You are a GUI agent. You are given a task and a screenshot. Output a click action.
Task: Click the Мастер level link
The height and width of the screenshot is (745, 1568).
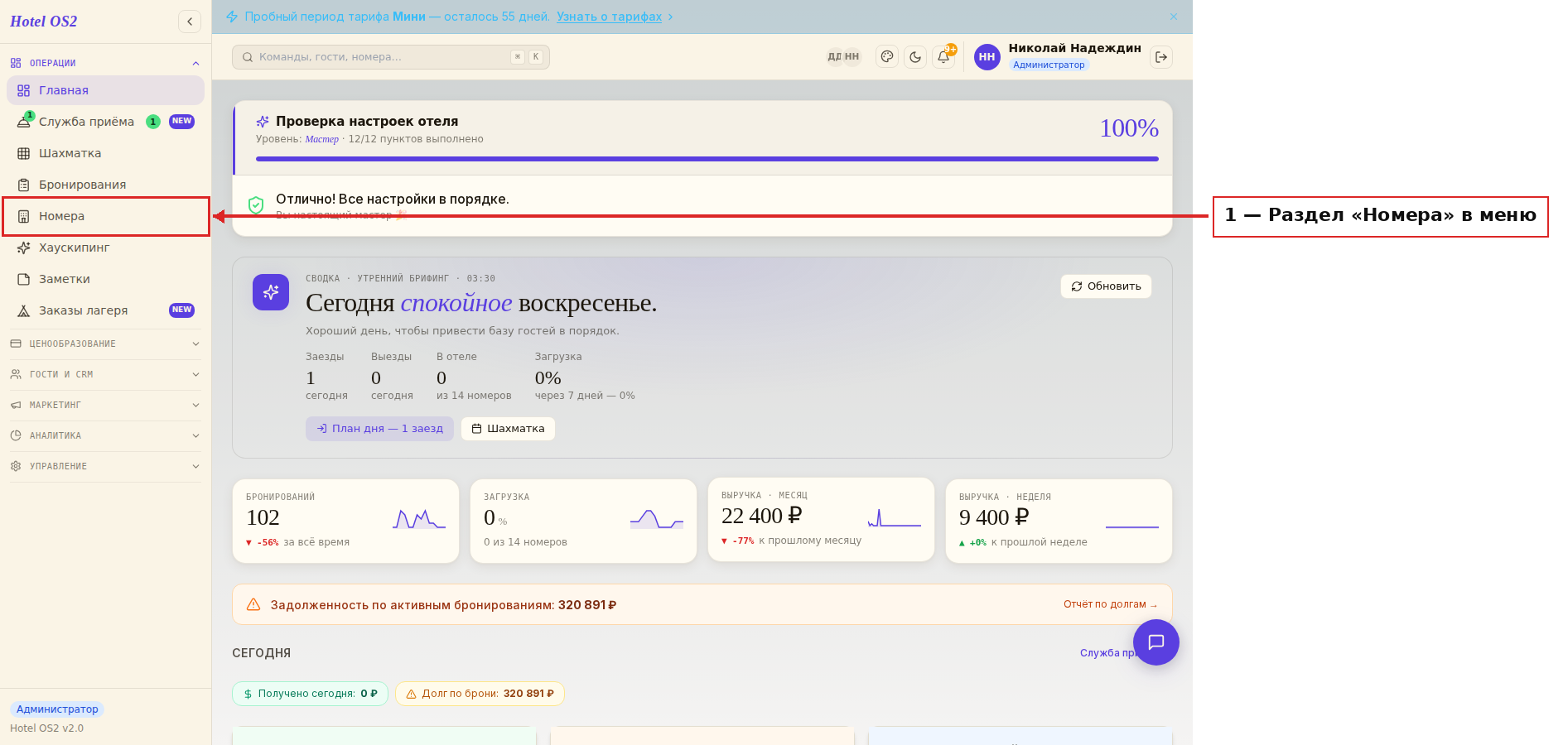point(321,139)
